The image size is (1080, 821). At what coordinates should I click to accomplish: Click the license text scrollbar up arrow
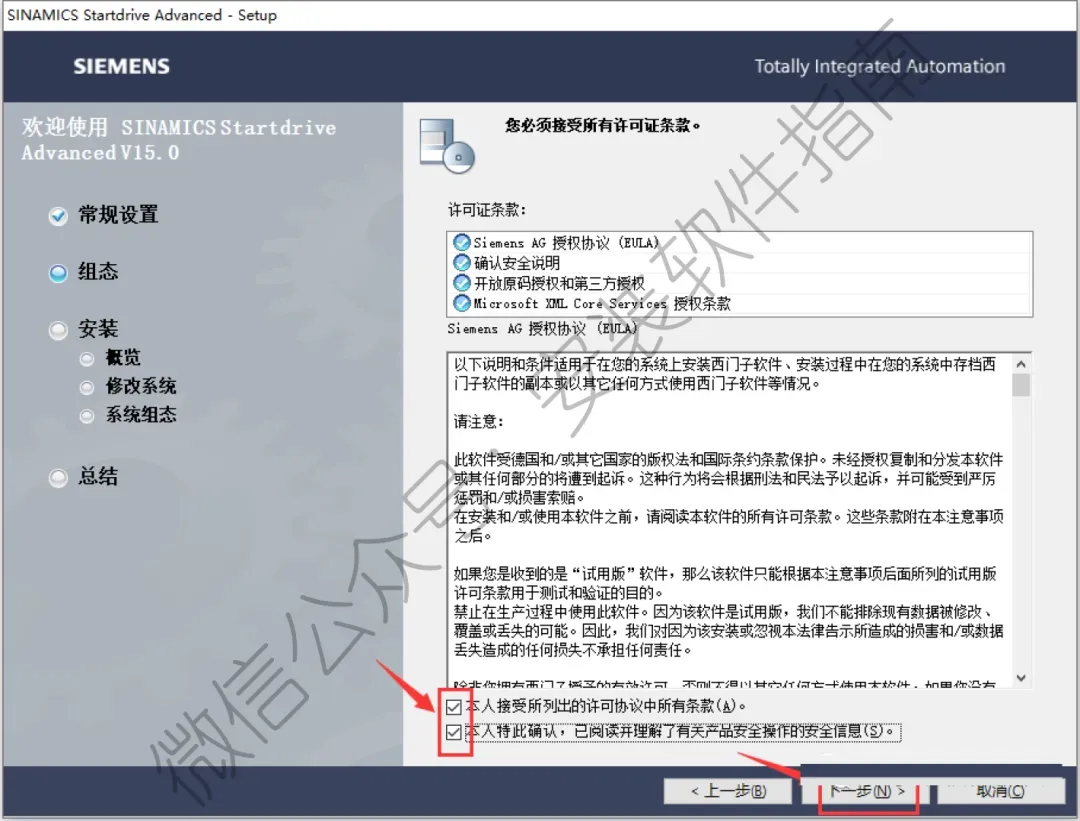coord(1021,363)
